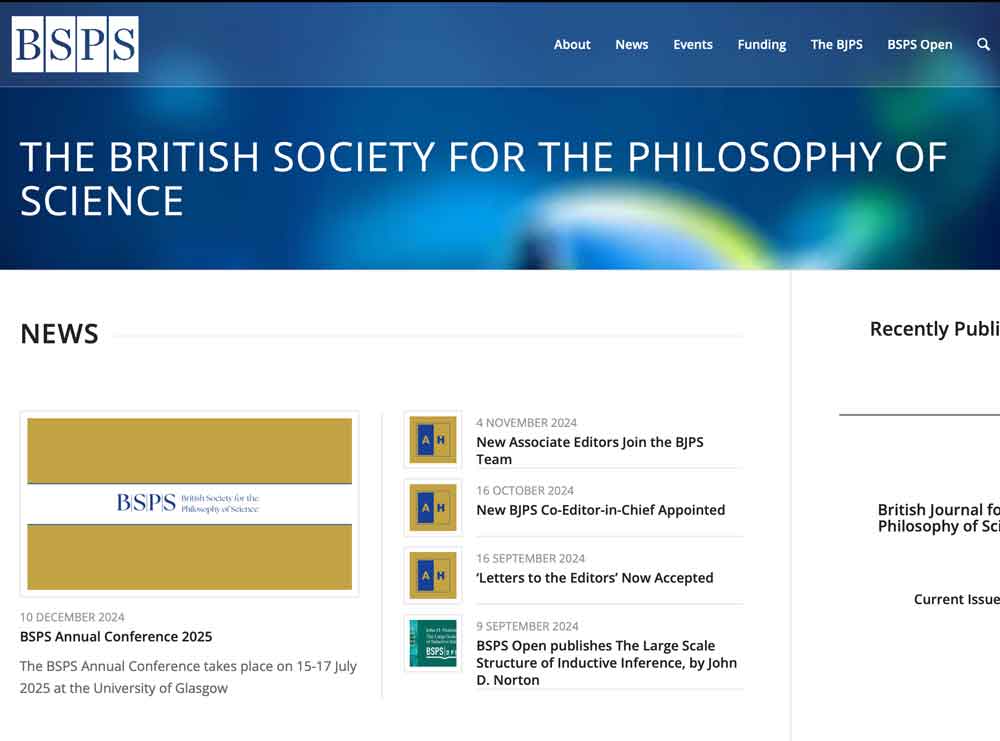This screenshot has width=1000, height=741.
Task: Select Funding in the navigation bar
Action: tap(761, 44)
